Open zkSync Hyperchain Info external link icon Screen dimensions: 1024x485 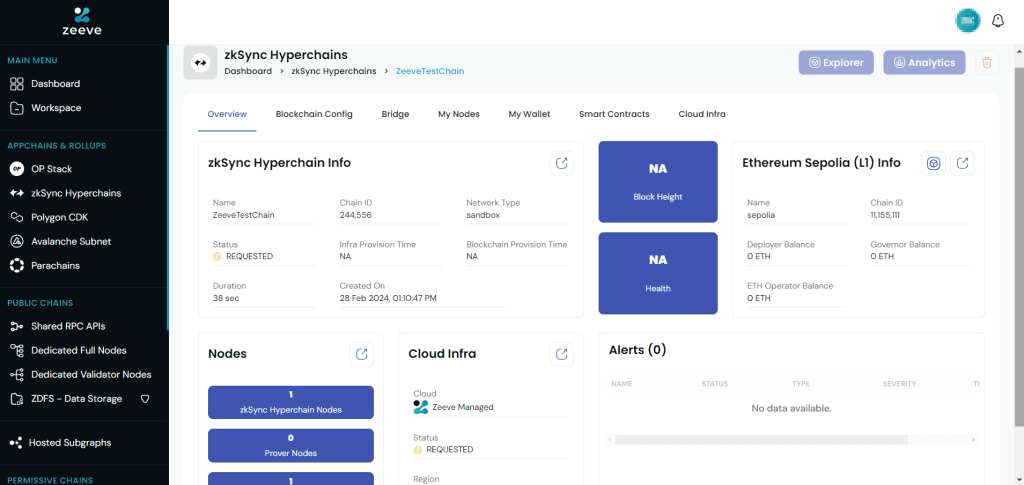[562, 163]
